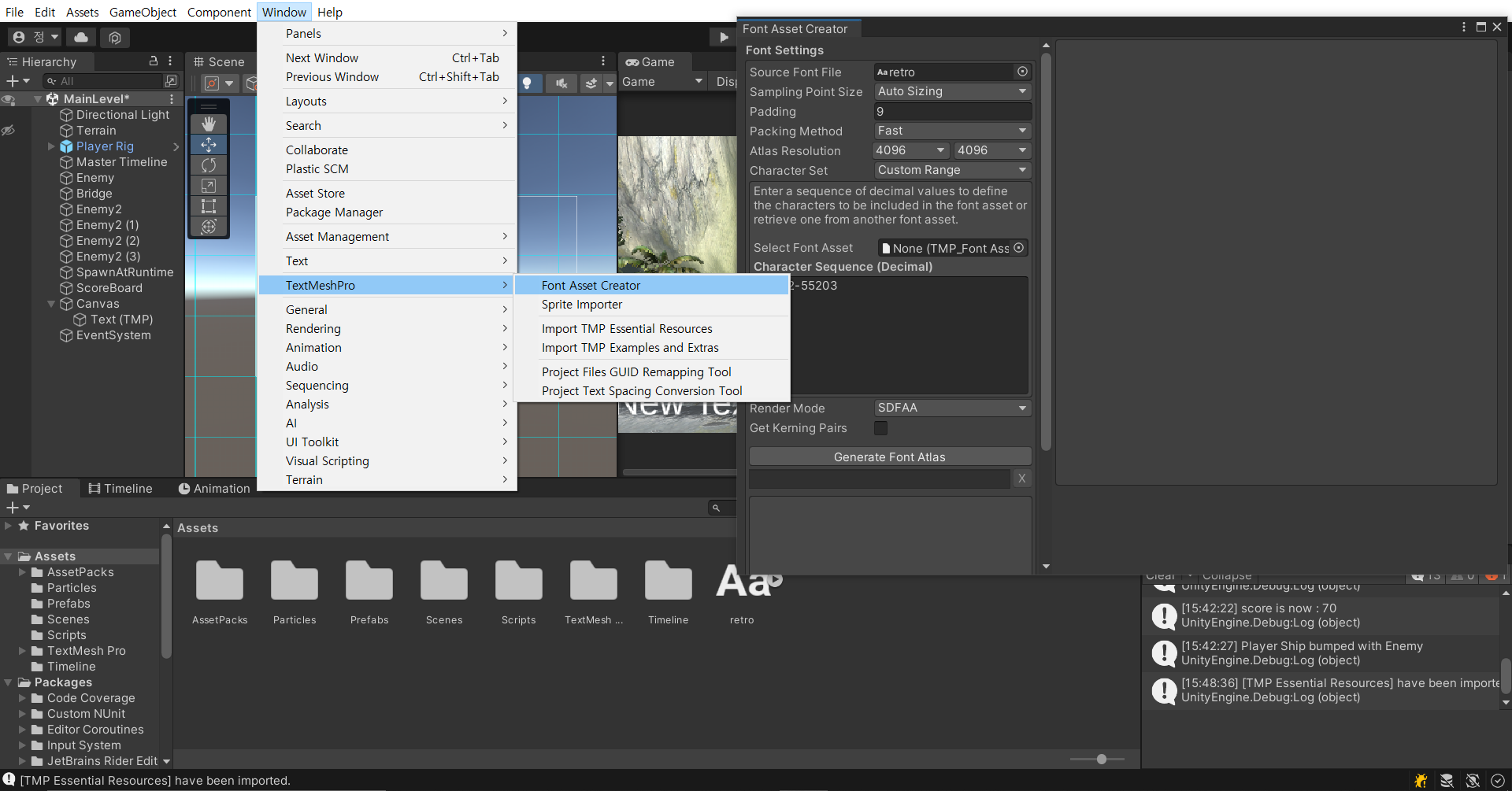This screenshot has width=1512, height=791.
Task: Open the Help menu
Action: point(330,12)
